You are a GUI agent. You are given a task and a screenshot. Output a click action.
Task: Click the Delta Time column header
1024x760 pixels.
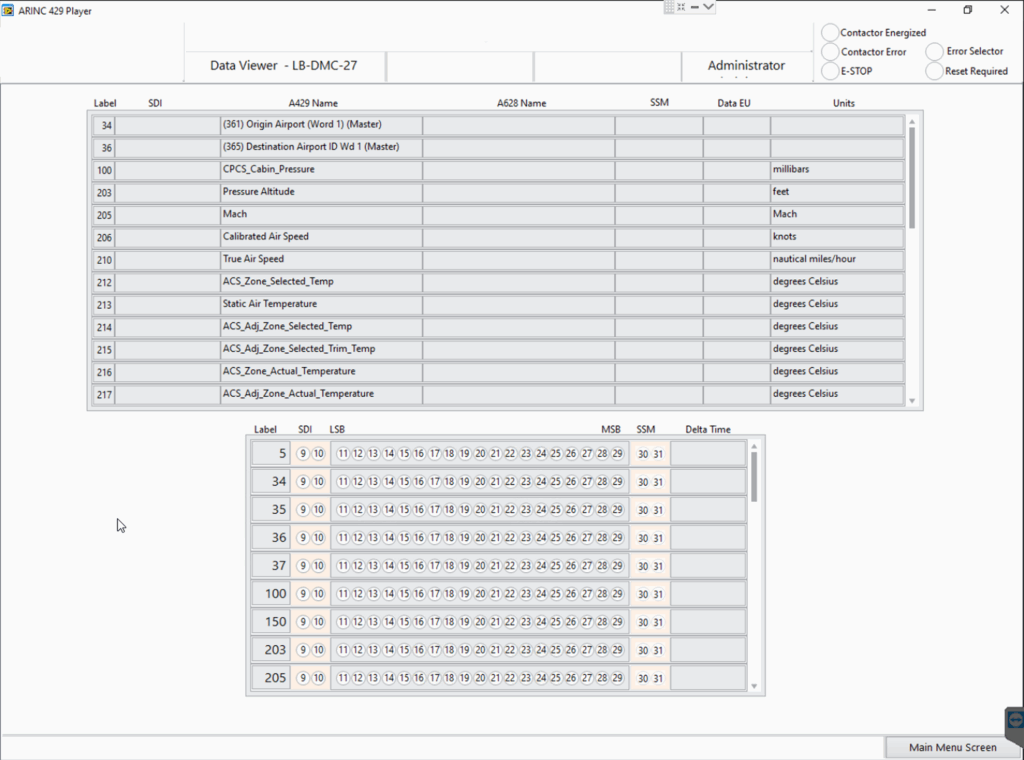[x=708, y=430]
